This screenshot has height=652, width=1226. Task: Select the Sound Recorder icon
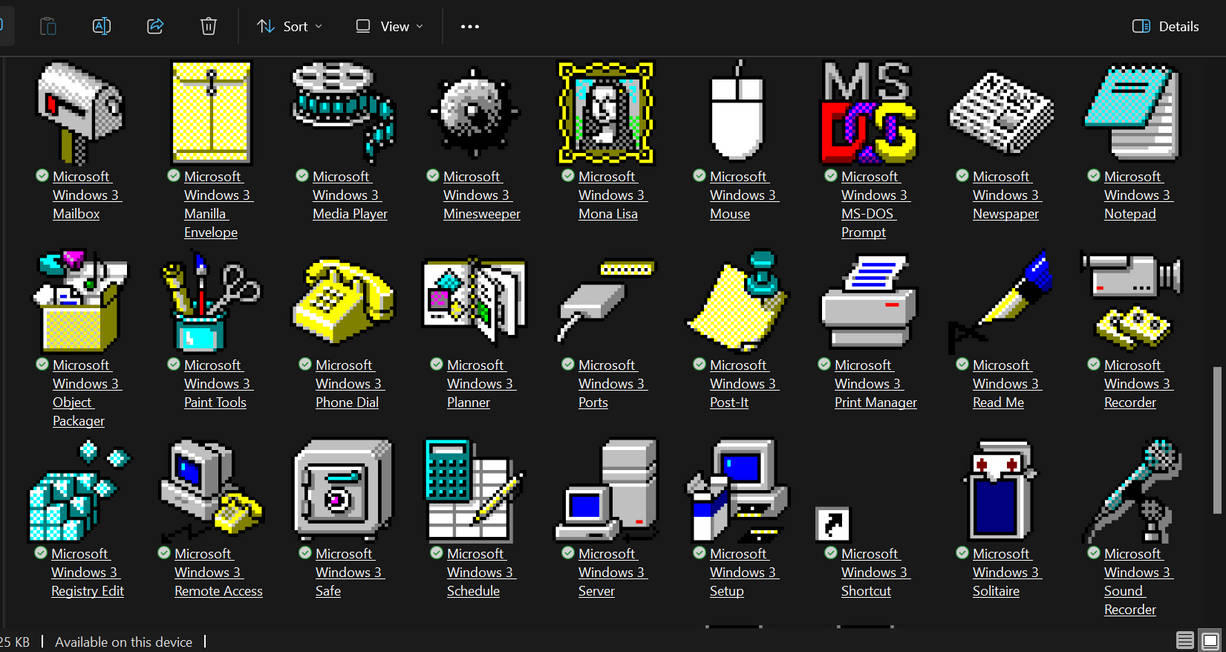tap(1131, 488)
